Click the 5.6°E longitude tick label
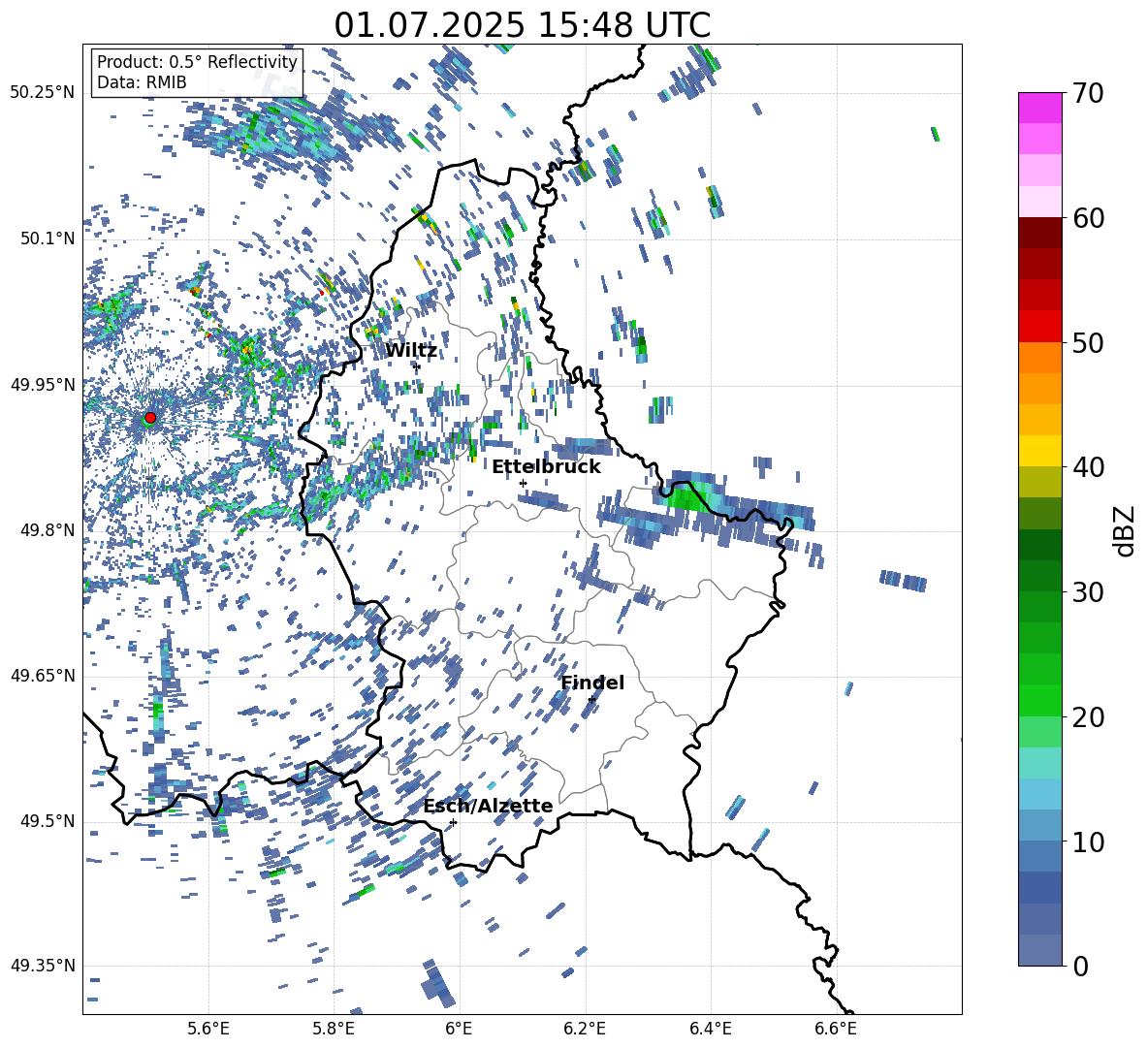 pyautogui.click(x=208, y=1029)
